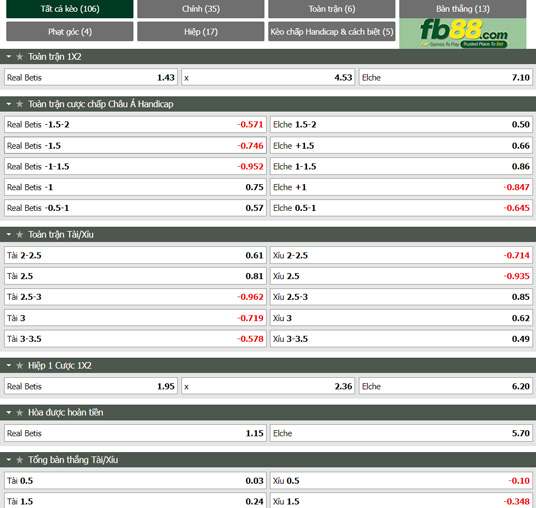Screen dimensions: 536x508
Task: Select Real Betis -1.5 at -0.746
Action: [135, 146]
